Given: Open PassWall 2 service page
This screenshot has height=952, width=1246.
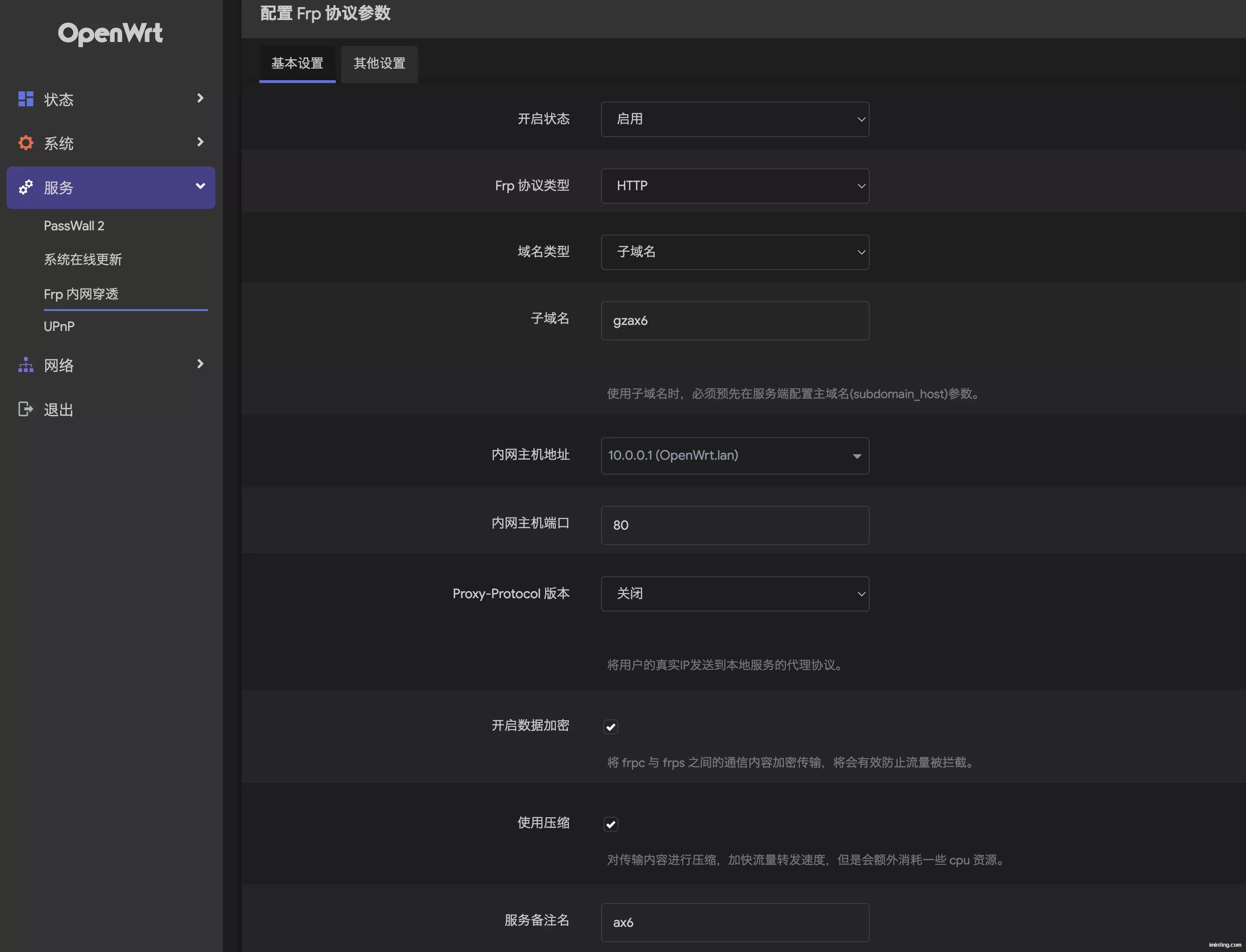Looking at the screenshot, I should (74, 226).
